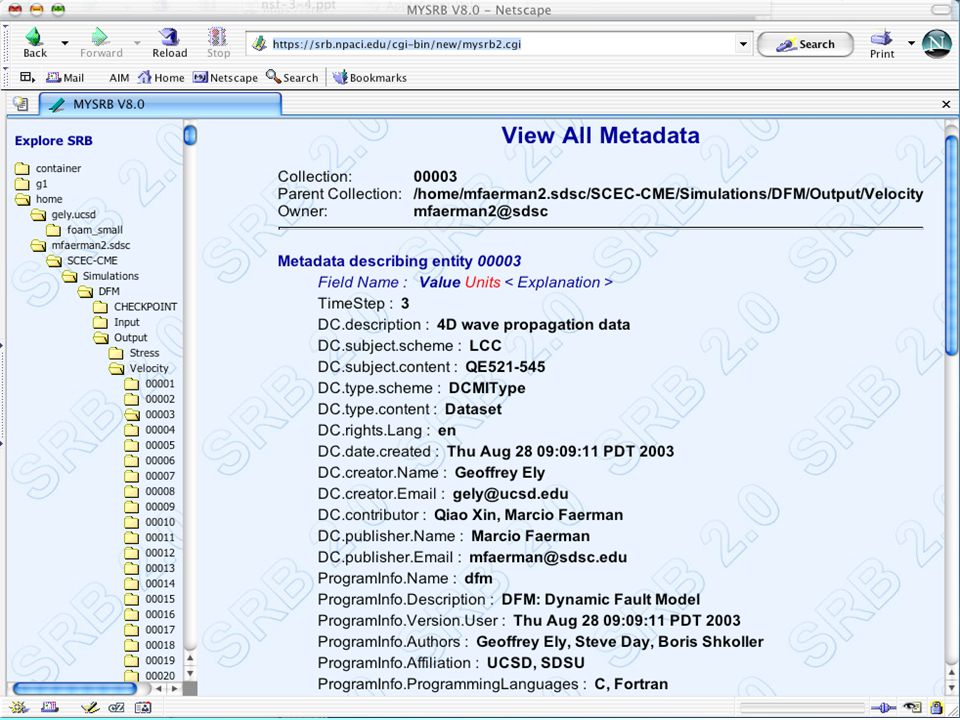Image resolution: width=960 pixels, height=720 pixels.
Task: Click the left tree vertical scrollbar thumb
Action: tap(190, 135)
